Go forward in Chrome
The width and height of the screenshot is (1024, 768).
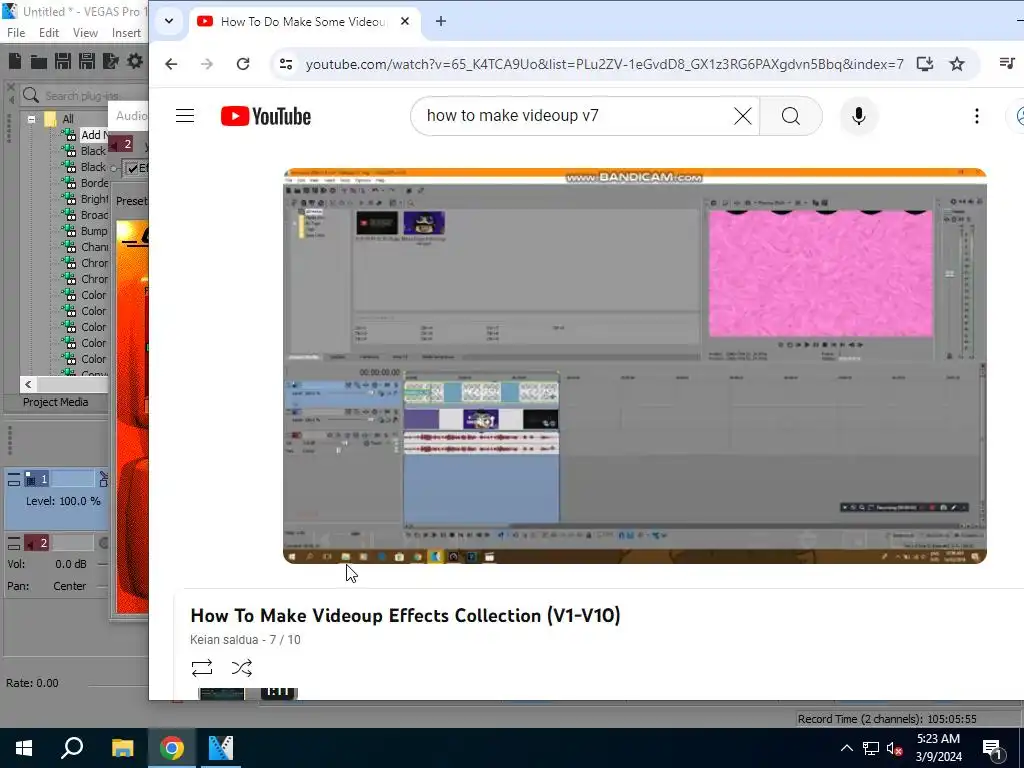(x=206, y=64)
